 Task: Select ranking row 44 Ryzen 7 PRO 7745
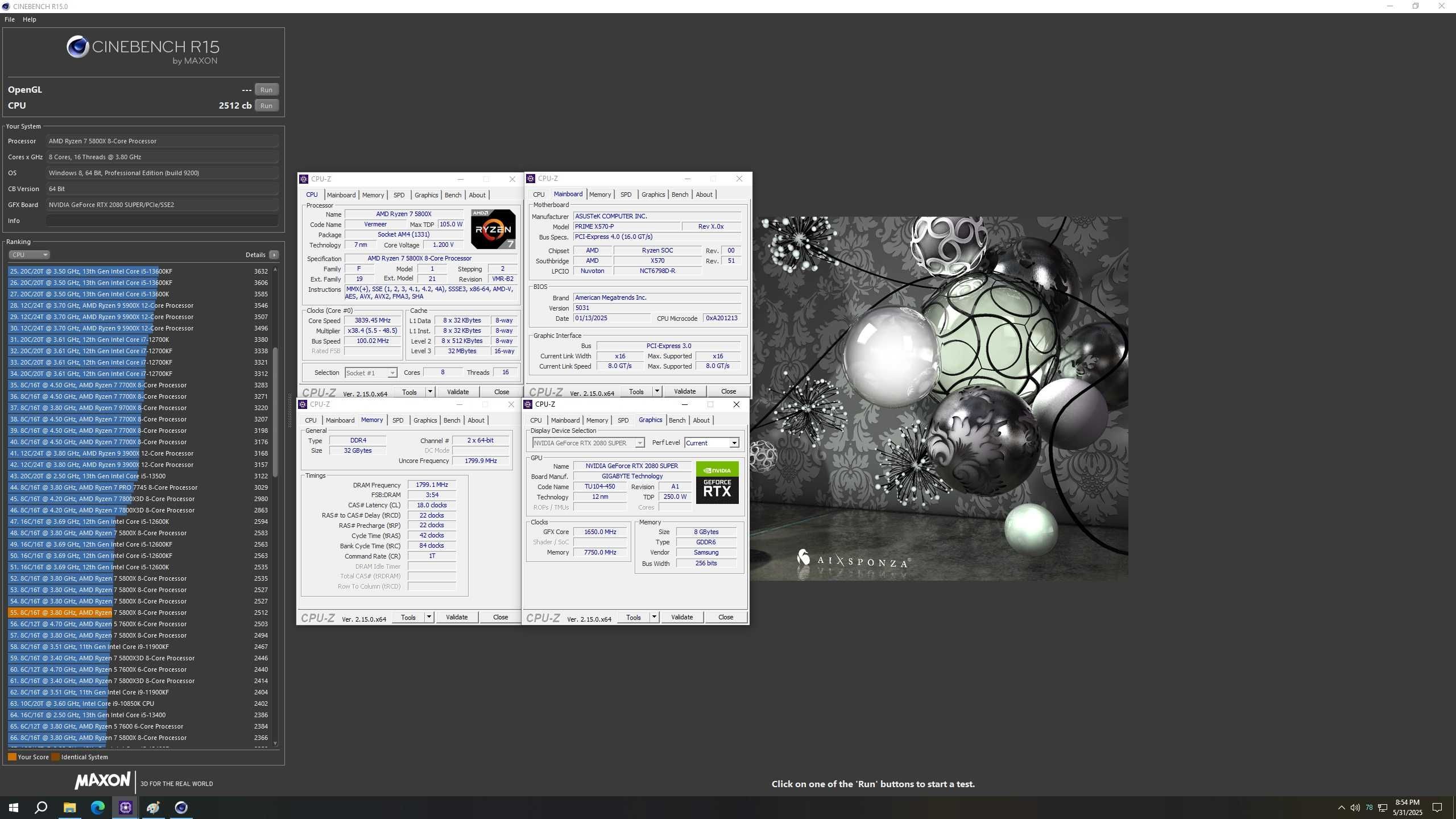138,487
